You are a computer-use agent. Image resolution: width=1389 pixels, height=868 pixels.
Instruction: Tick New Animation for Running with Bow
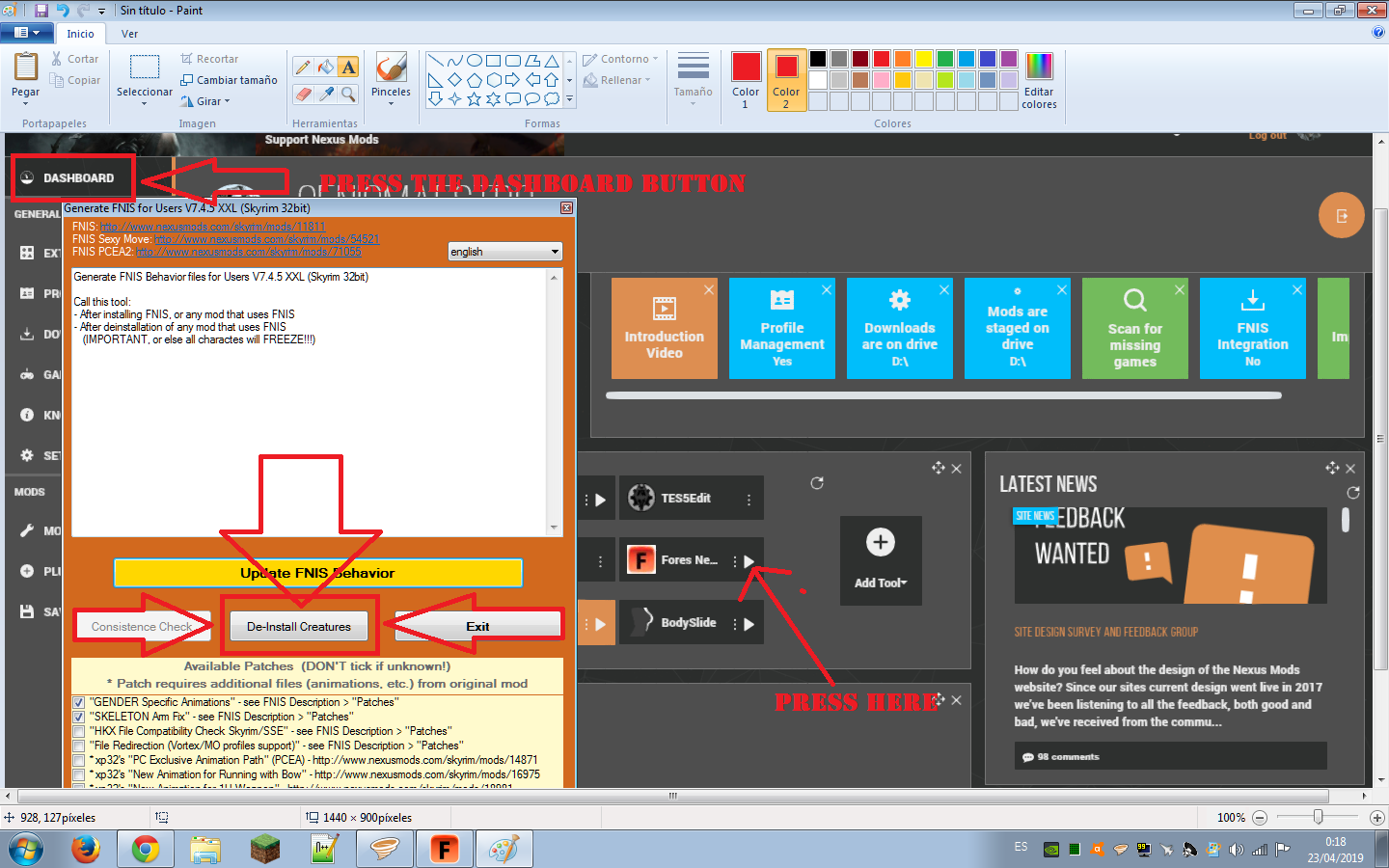click(x=79, y=775)
